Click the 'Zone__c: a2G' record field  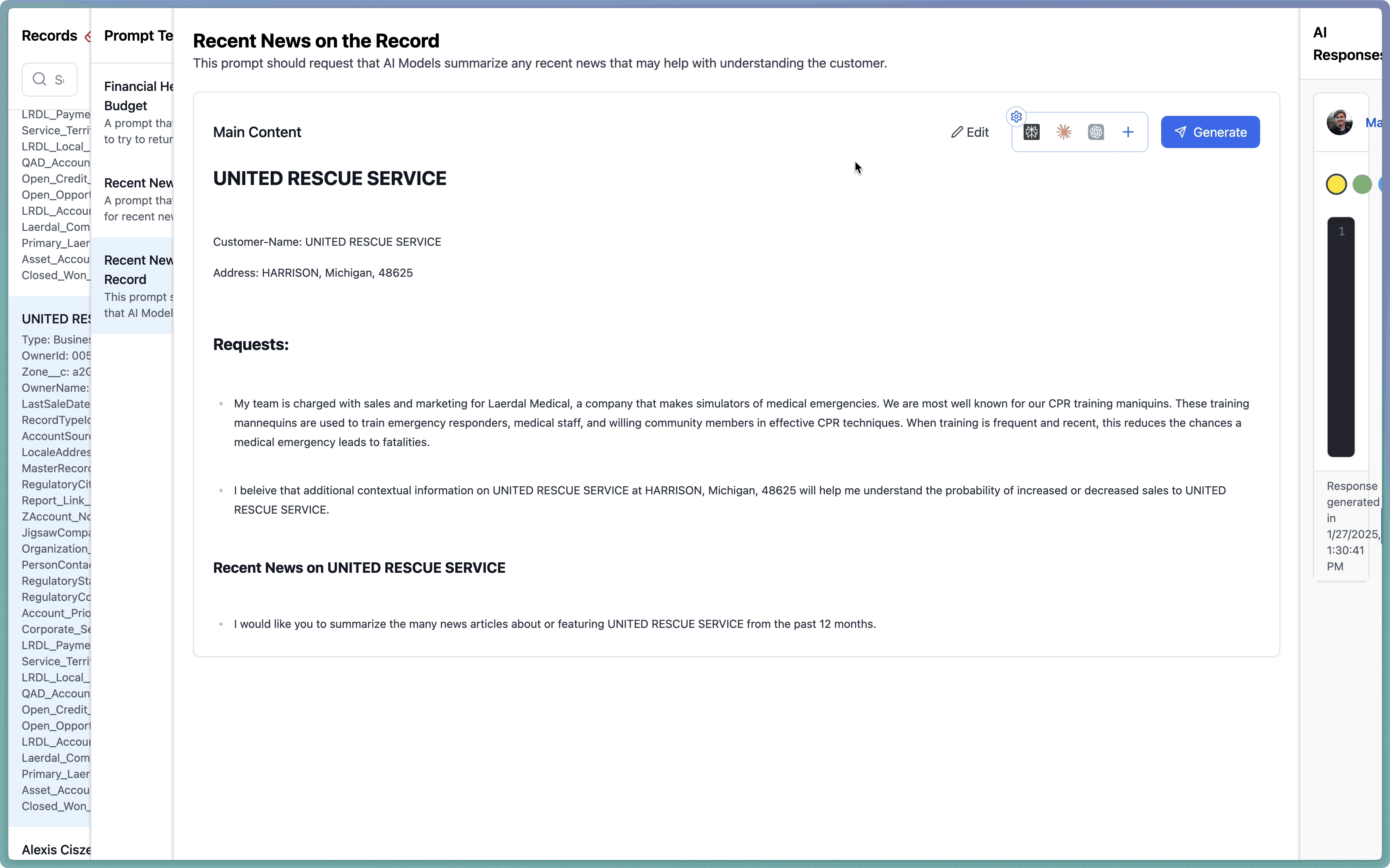[x=56, y=371]
